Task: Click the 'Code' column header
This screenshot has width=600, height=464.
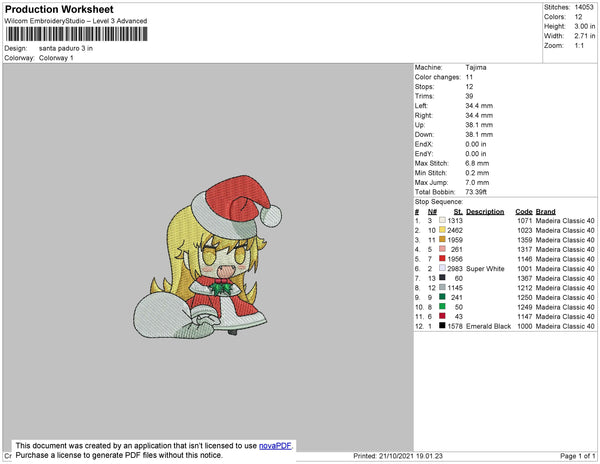Action: point(524,212)
